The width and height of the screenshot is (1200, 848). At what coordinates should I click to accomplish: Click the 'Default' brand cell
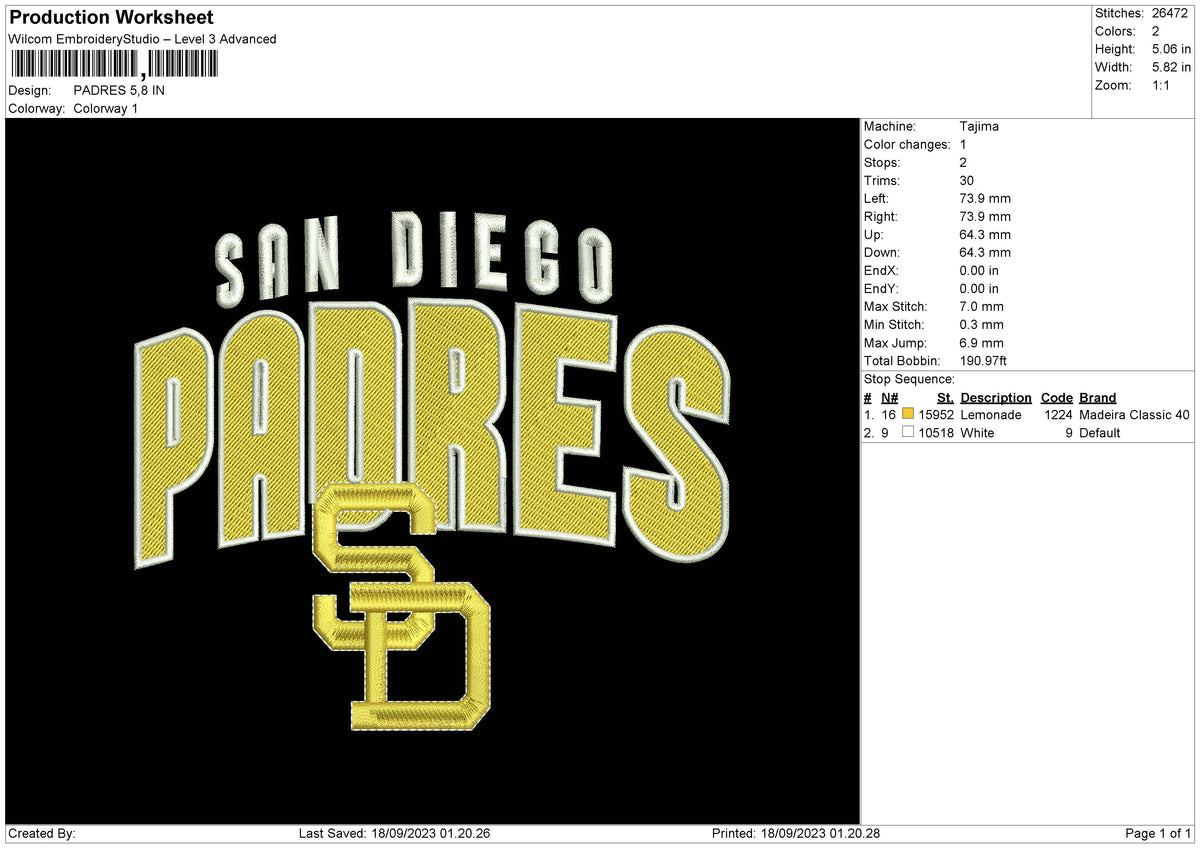(1100, 433)
